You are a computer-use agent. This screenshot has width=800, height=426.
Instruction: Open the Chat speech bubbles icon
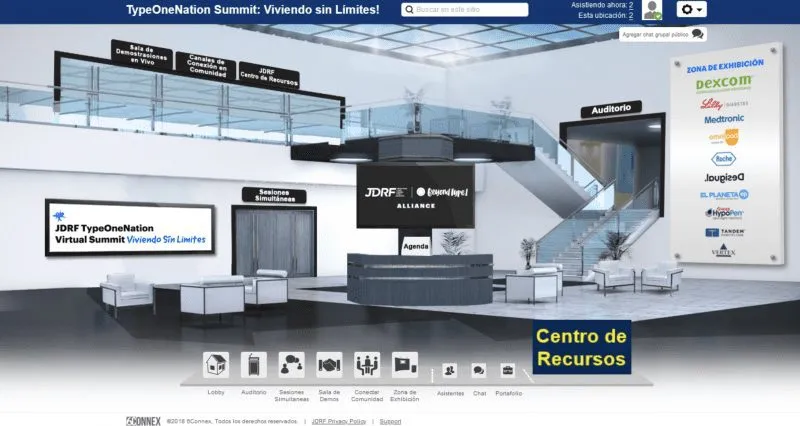(x=479, y=370)
